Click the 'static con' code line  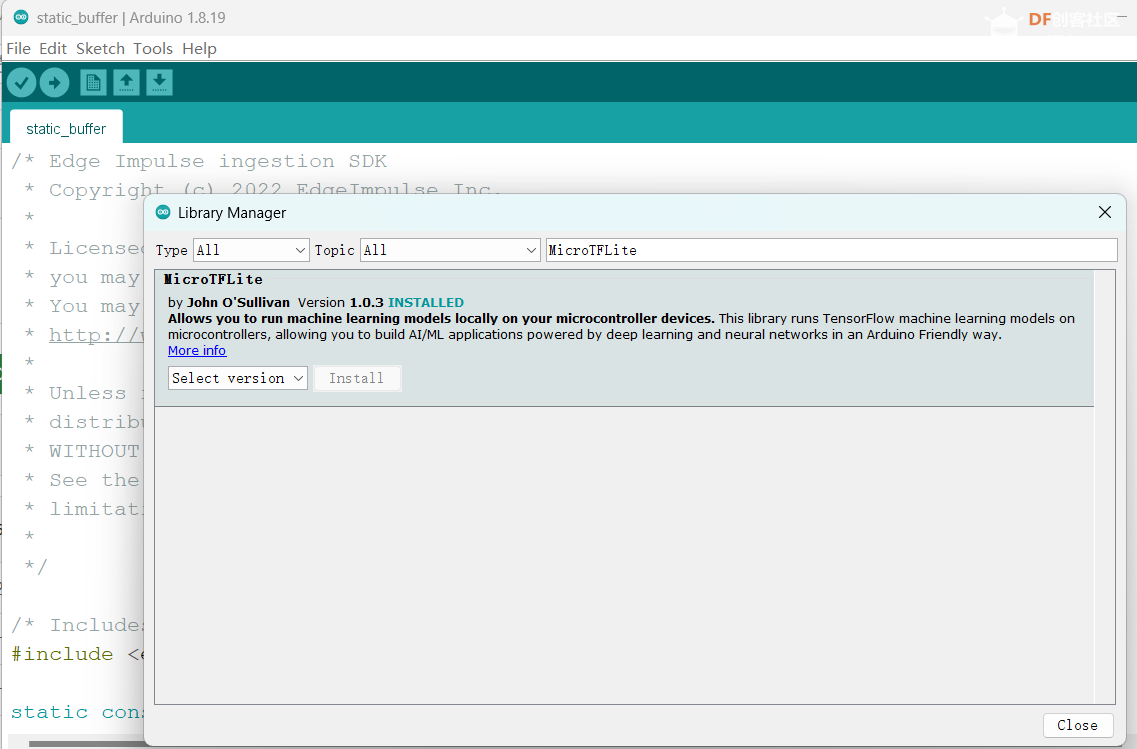78,712
